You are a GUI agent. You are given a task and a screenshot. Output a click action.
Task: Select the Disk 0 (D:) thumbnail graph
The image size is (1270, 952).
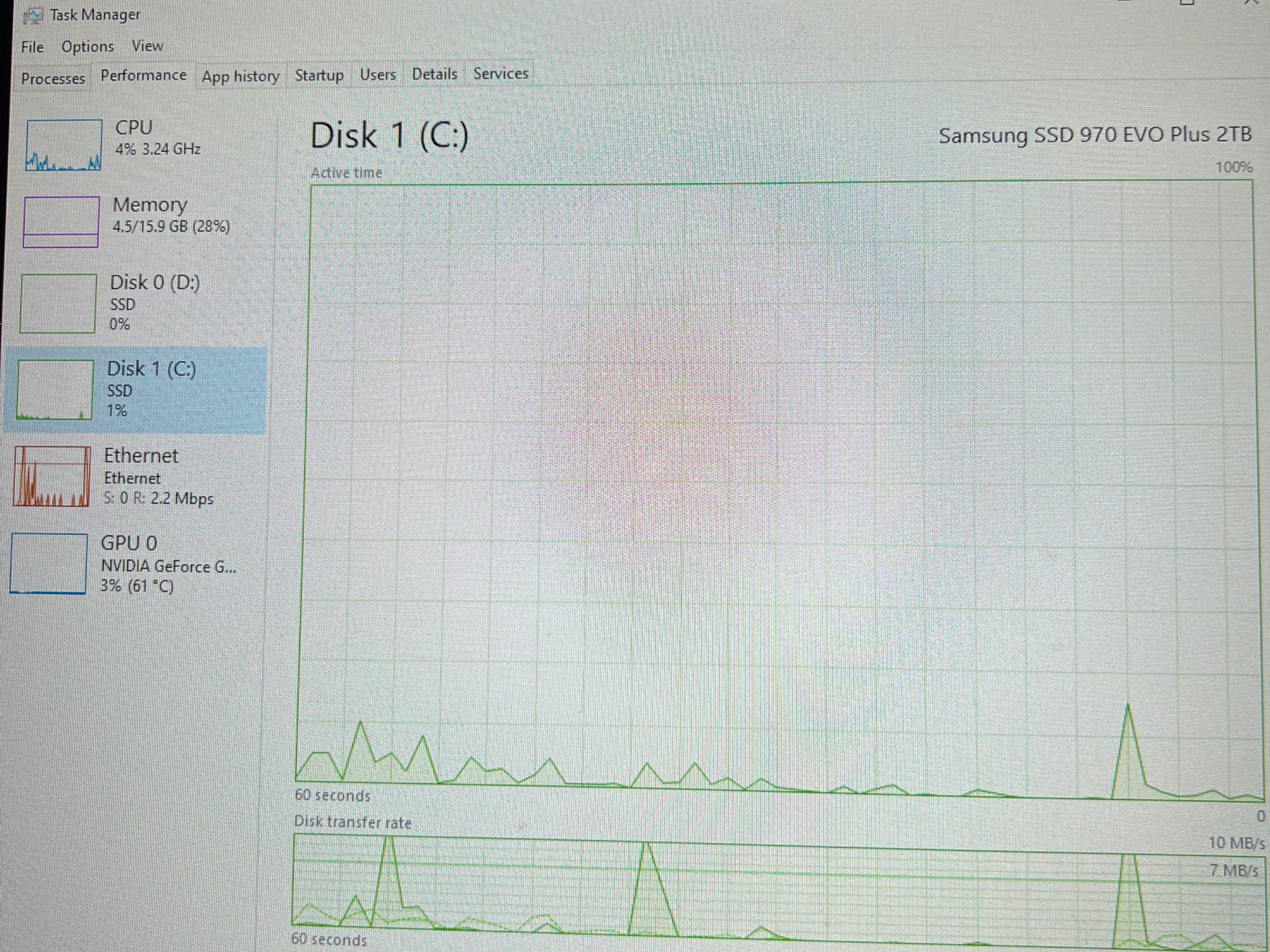click(x=58, y=304)
